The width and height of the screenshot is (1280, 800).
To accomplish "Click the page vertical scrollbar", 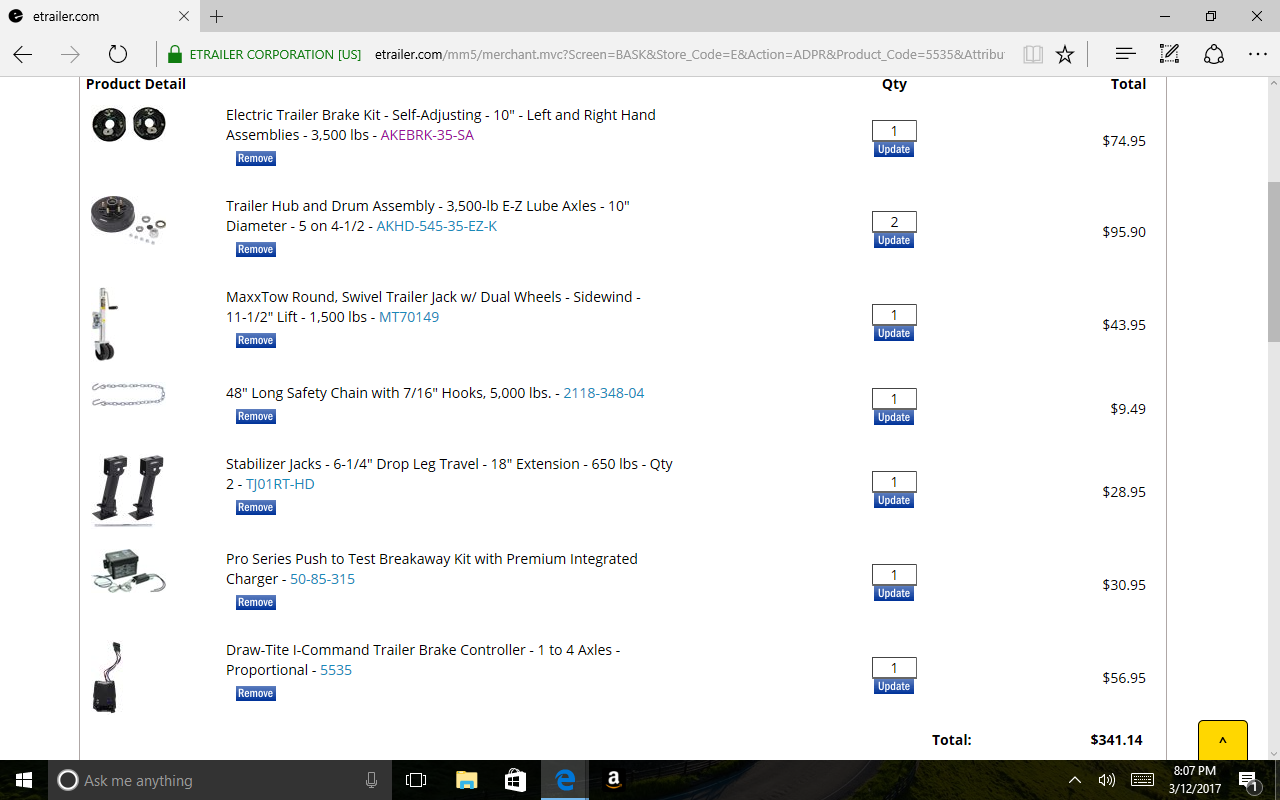I will (x=1273, y=262).
